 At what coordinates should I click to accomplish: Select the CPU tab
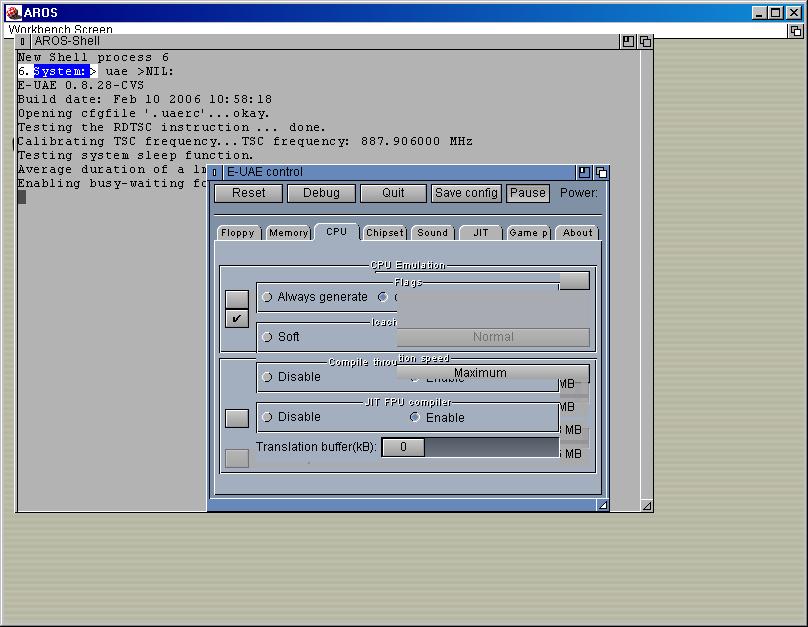[336, 232]
